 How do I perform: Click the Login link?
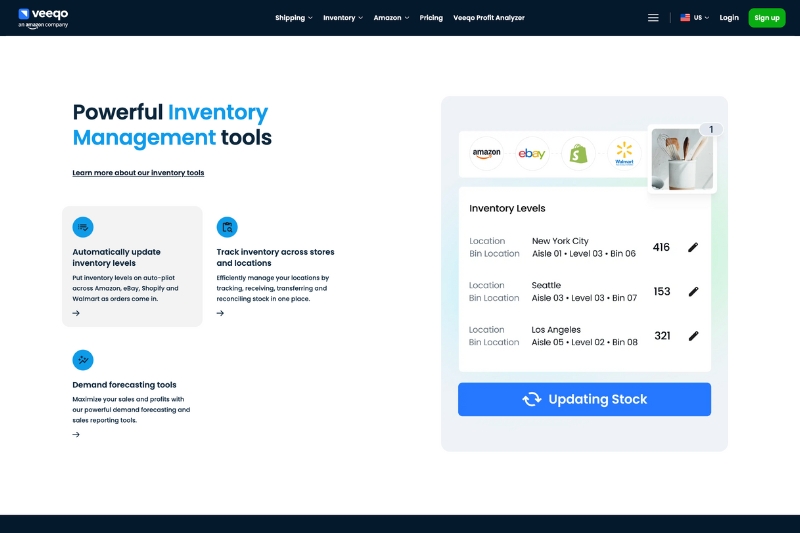tap(729, 18)
